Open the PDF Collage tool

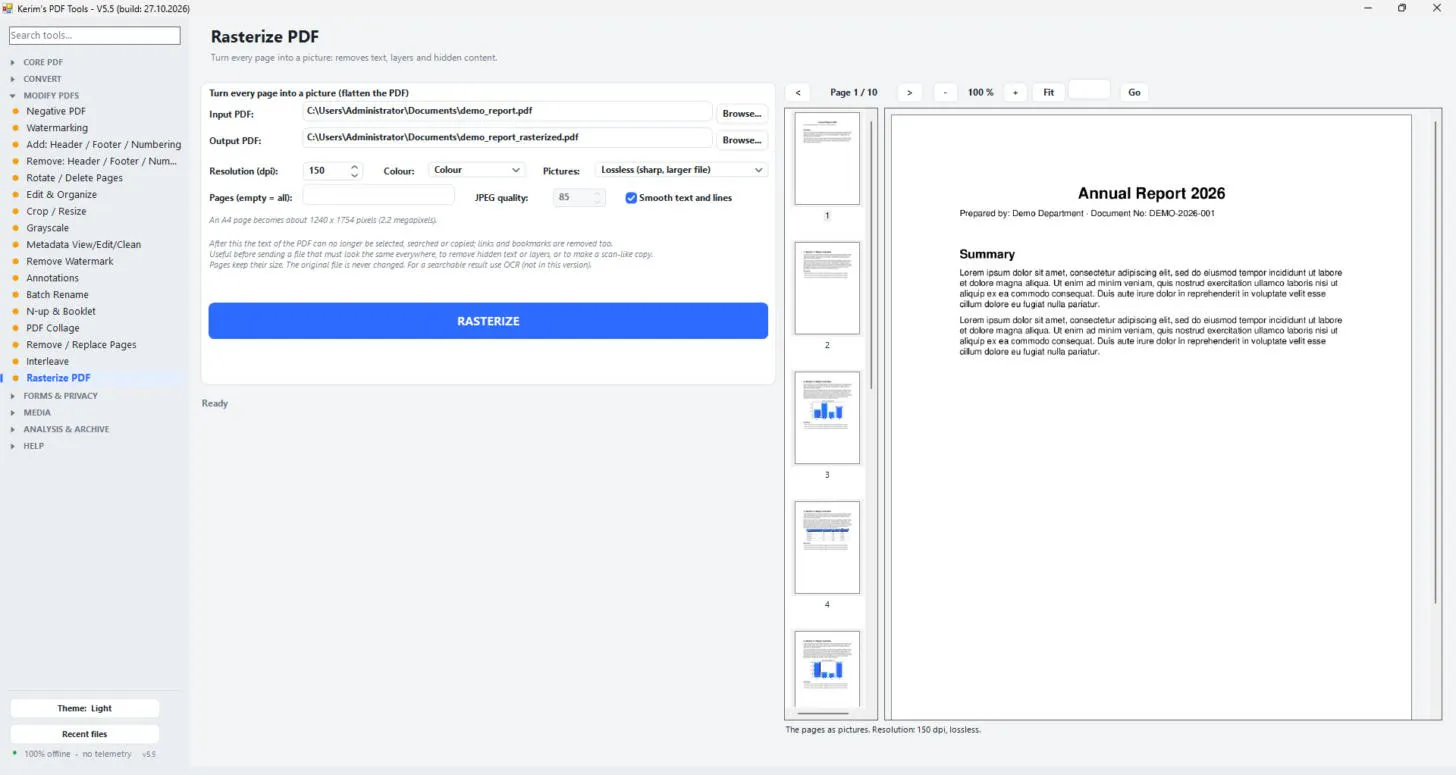53,328
